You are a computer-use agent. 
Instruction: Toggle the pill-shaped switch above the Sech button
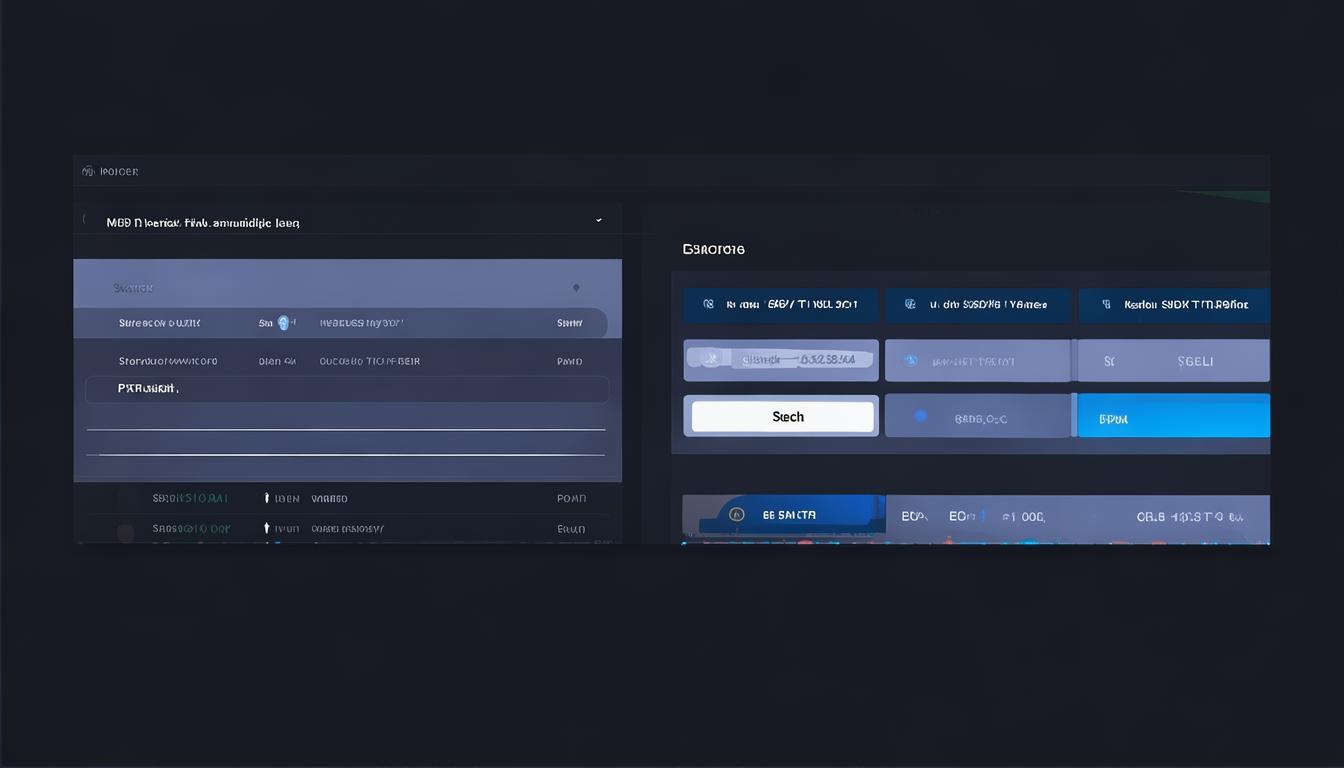point(712,359)
